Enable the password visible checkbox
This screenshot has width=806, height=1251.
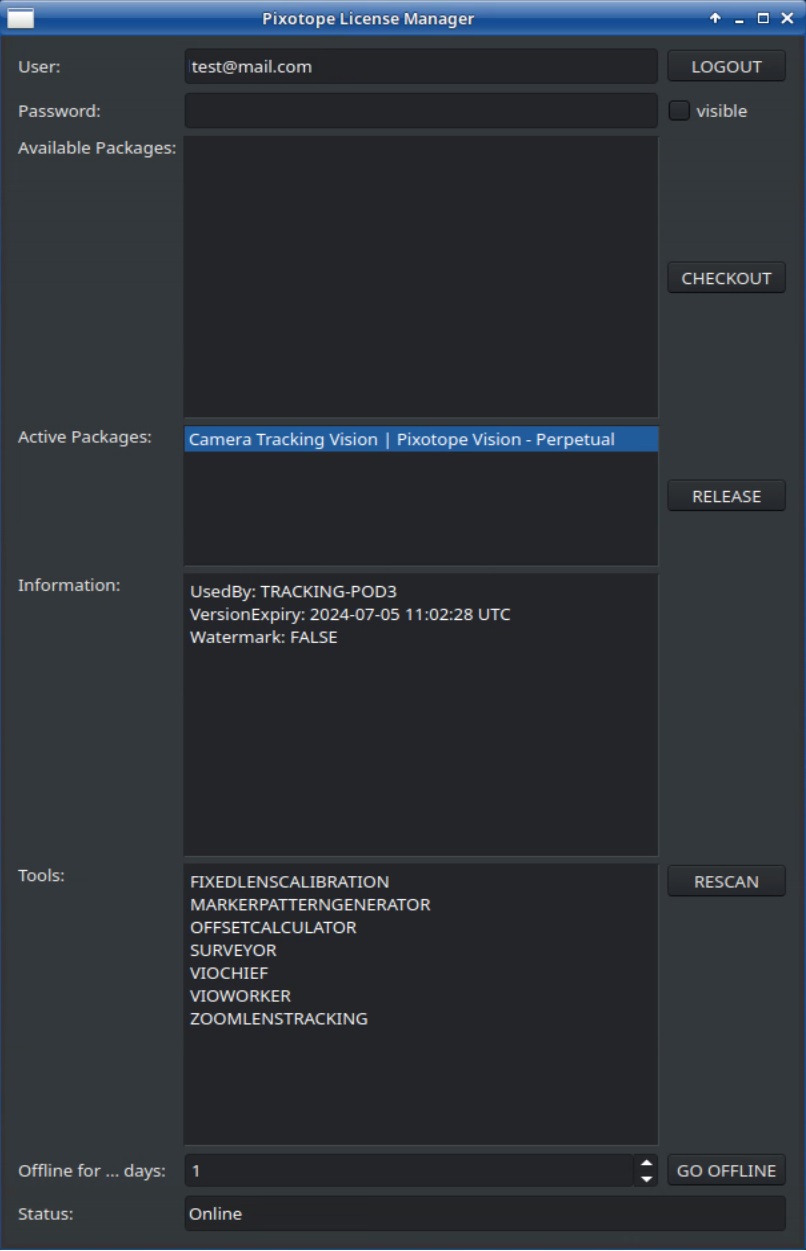[679, 111]
